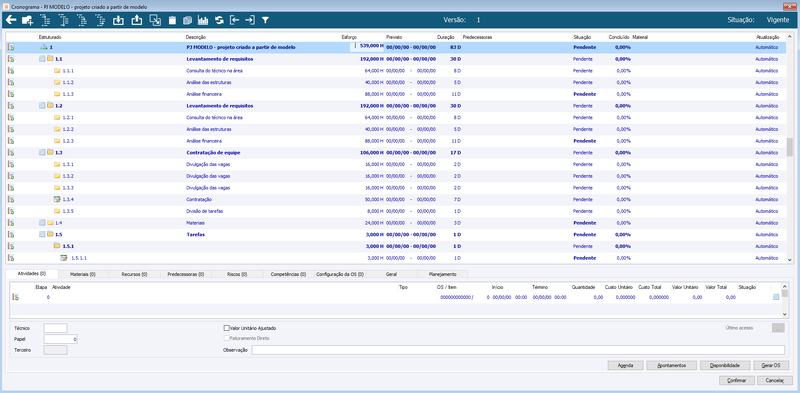This screenshot has height=393, width=800.
Task: Click the add folder toolbar icon
Action: click(x=28, y=20)
